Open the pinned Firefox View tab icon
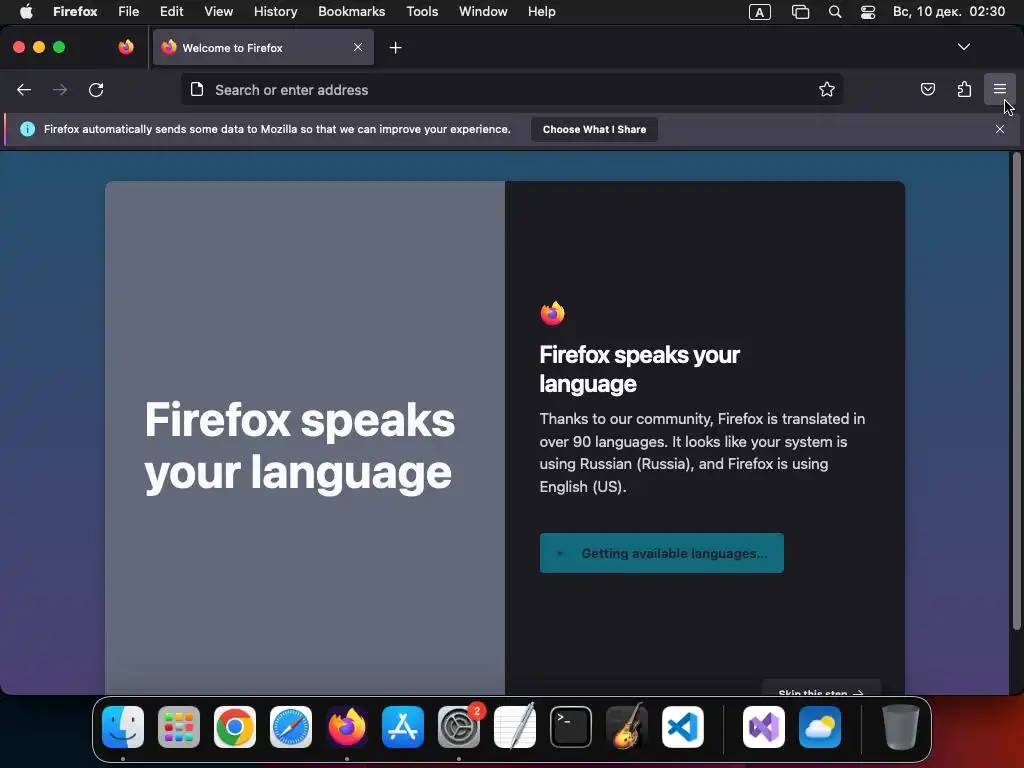 125,47
